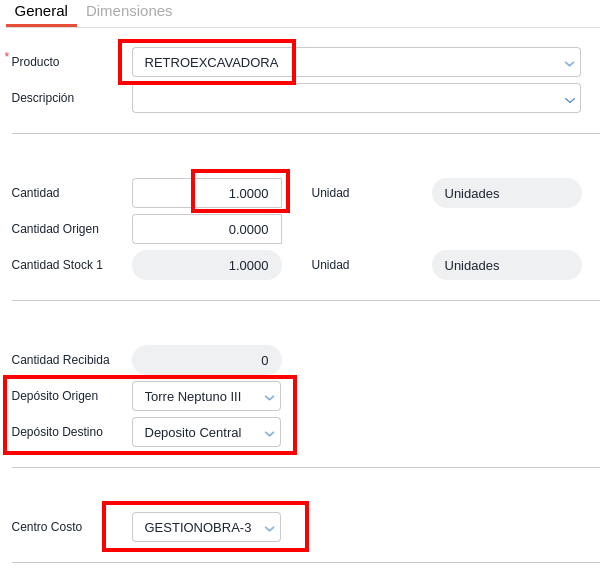
Task: Switch to the Dimensiones tab
Action: (x=129, y=11)
